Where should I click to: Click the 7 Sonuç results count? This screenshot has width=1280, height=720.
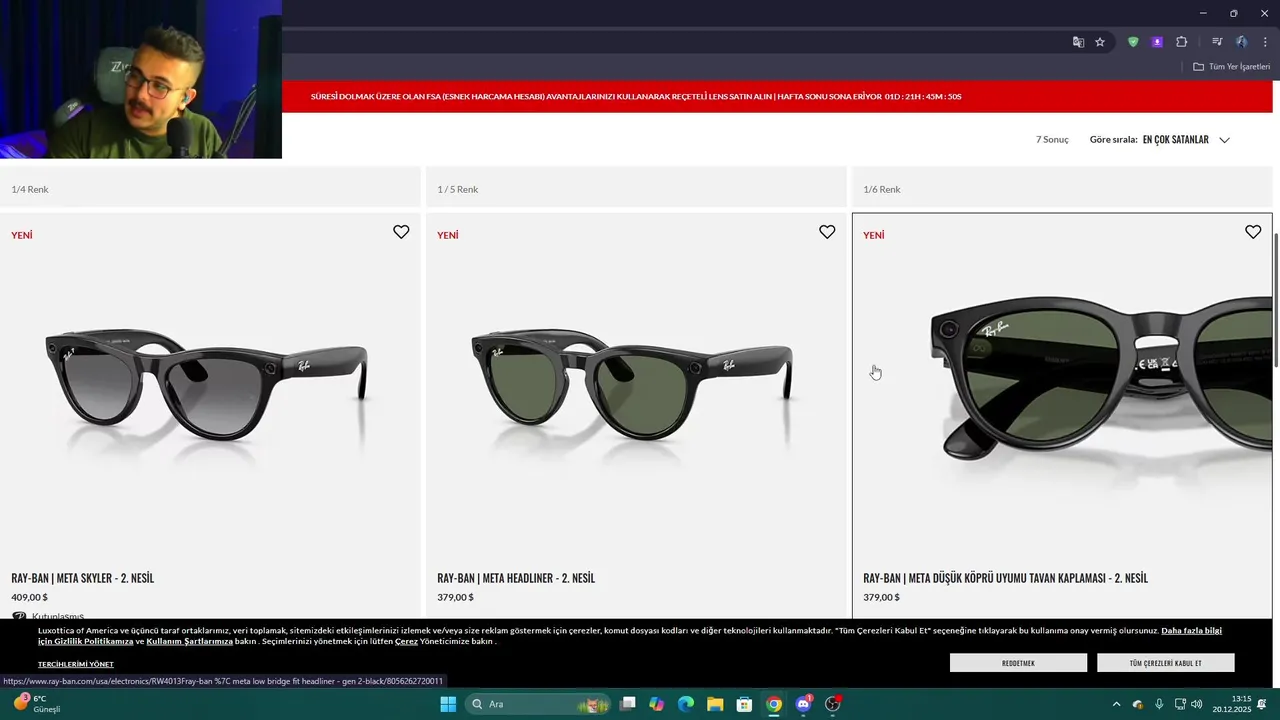click(x=1052, y=140)
